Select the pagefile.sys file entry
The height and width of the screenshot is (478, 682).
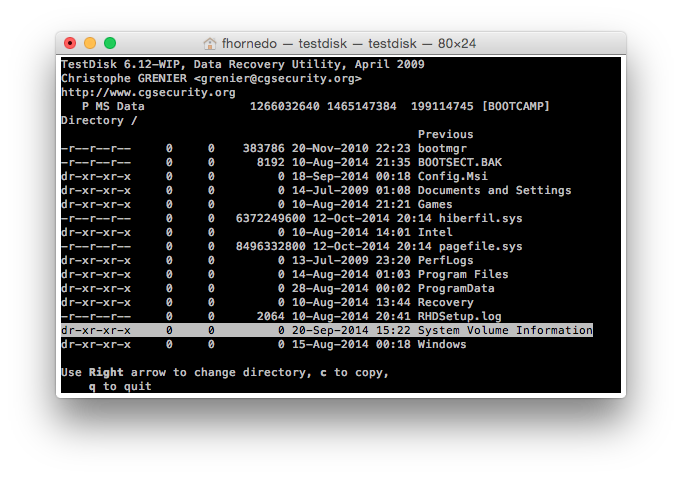pyautogui.click(x=292, y=246)
